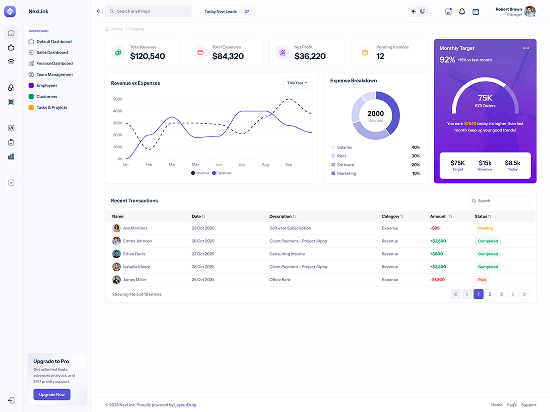The image size is (550, 412).
Task: Toggle the Expenses series in chart legend
Action: [x=222, y=173]
